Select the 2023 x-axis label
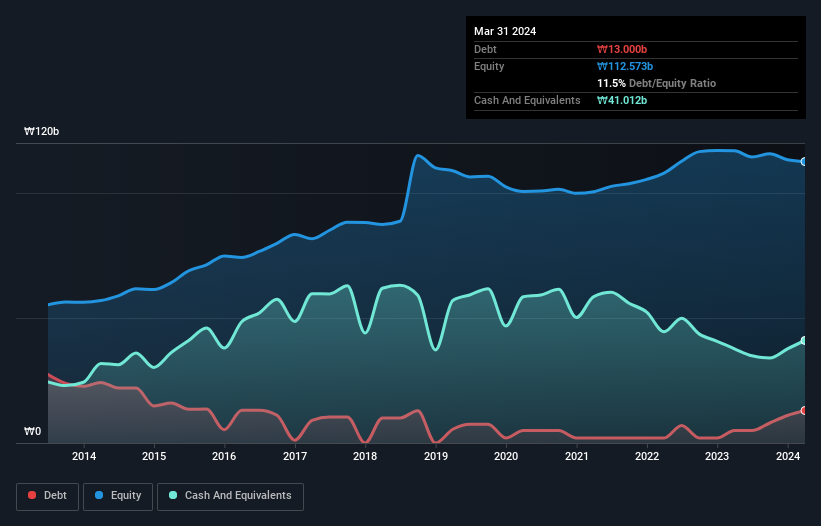Screen dimensions: 821x526 tap(717, 456)
